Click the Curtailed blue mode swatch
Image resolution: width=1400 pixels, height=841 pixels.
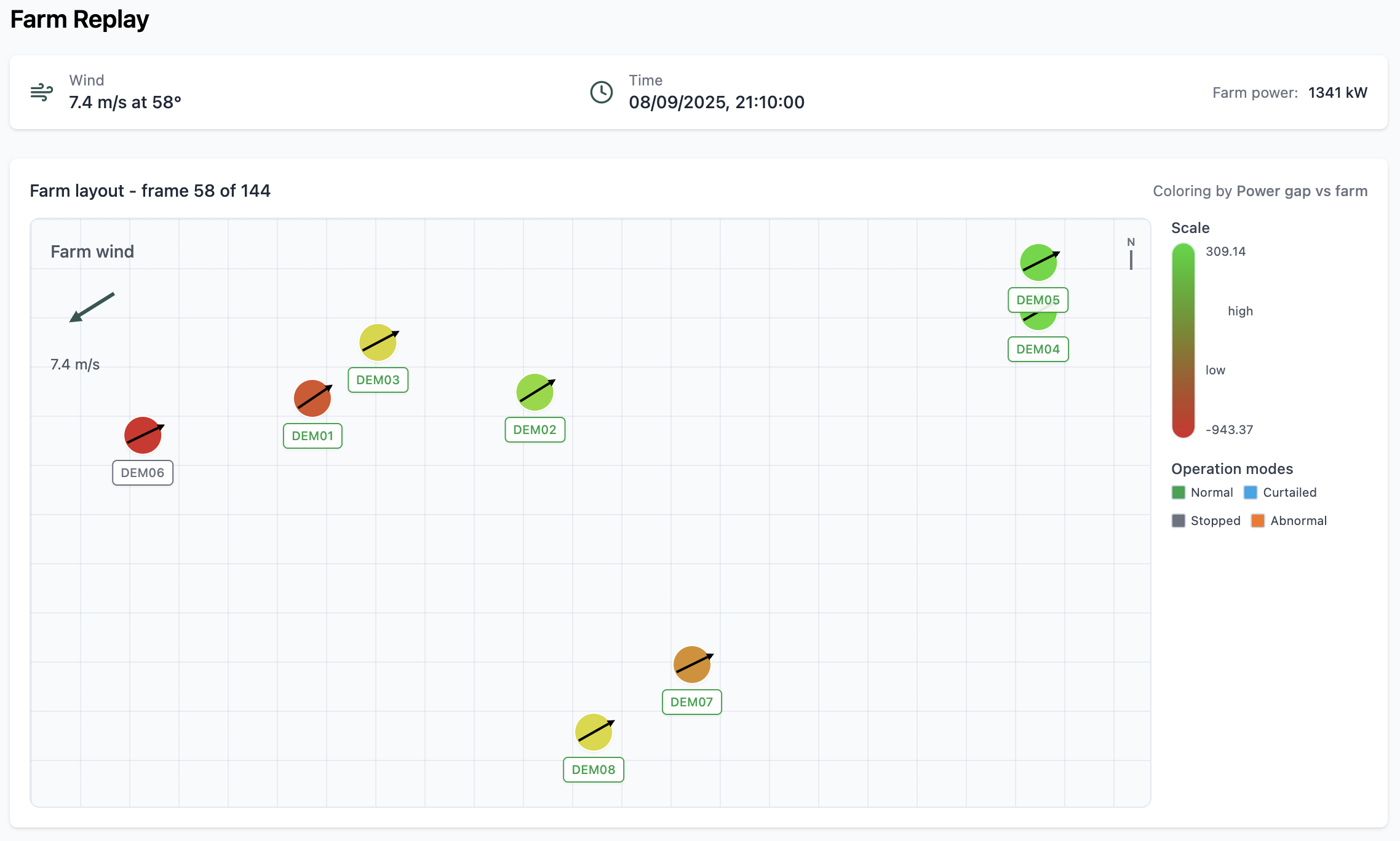pos(1251,492)
